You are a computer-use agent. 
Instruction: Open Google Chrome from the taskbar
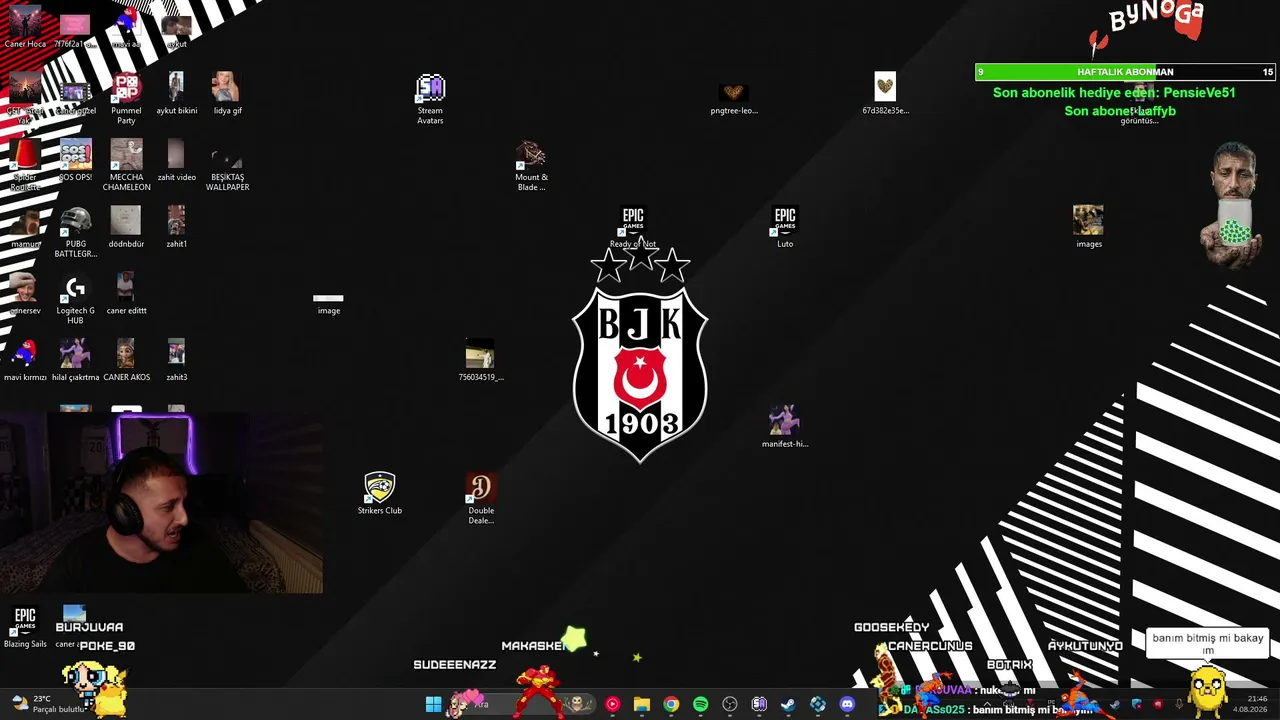coord(671,704)
